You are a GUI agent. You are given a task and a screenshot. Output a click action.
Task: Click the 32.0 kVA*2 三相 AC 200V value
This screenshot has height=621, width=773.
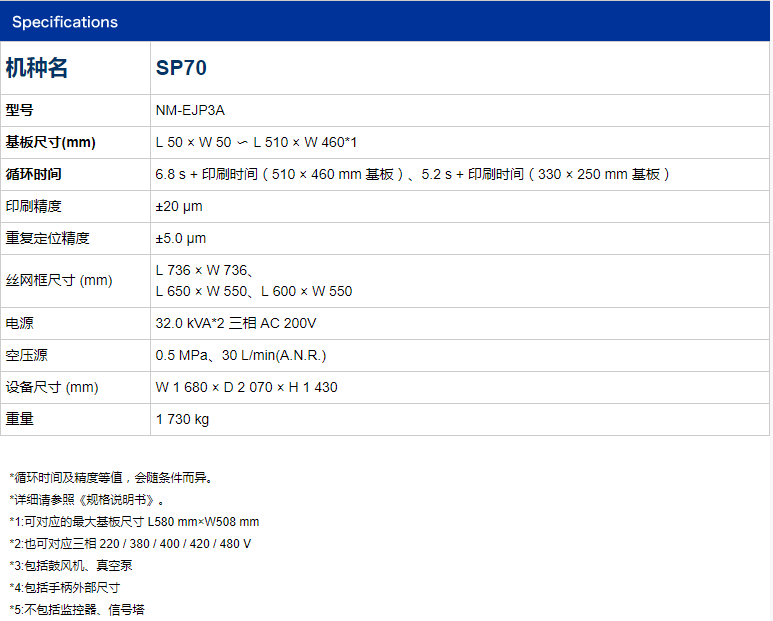pyautogui.click(x=236, y=323)
